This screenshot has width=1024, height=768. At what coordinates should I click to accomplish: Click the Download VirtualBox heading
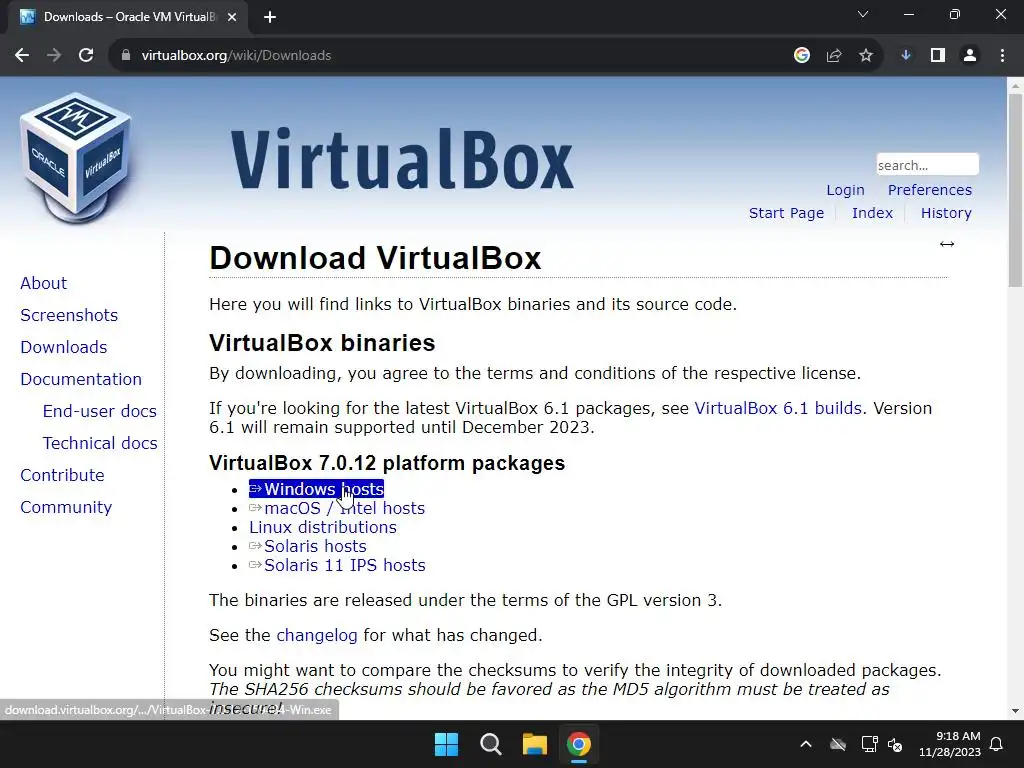(375, 258)
